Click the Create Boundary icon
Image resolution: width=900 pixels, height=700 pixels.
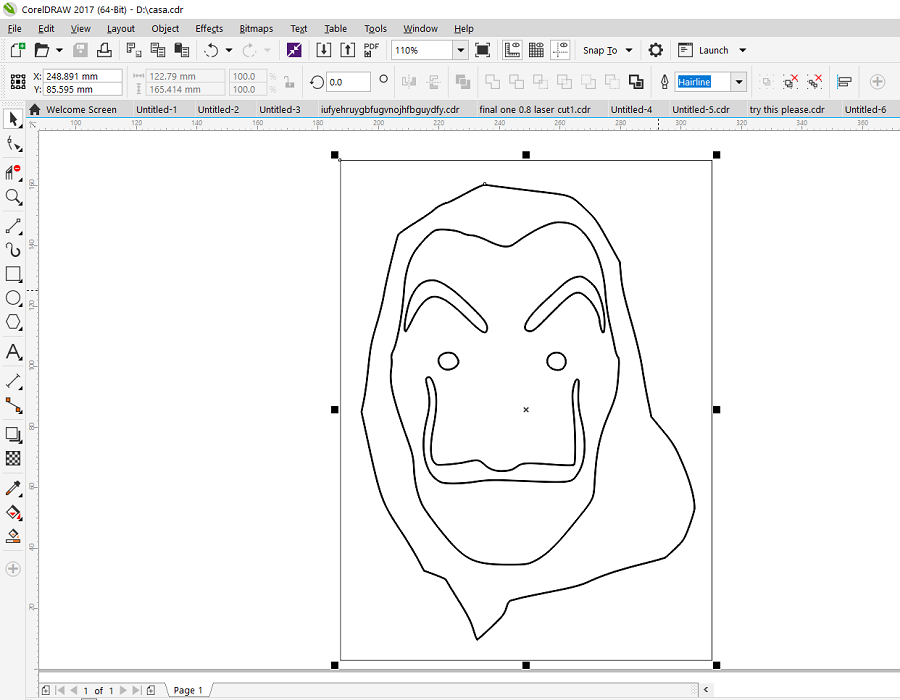(x=636, y=82)
